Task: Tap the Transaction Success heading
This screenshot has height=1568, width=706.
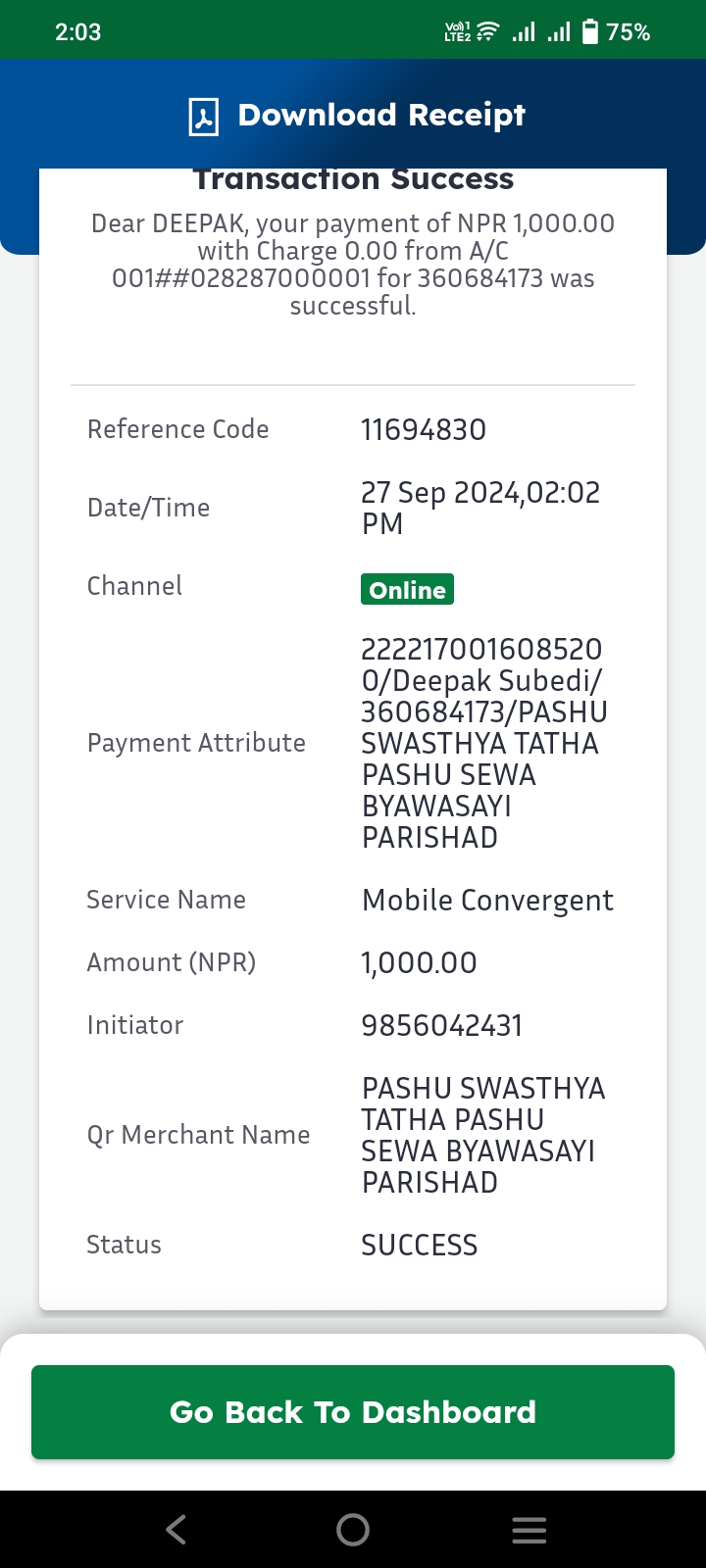Action: tap(353, 179)
